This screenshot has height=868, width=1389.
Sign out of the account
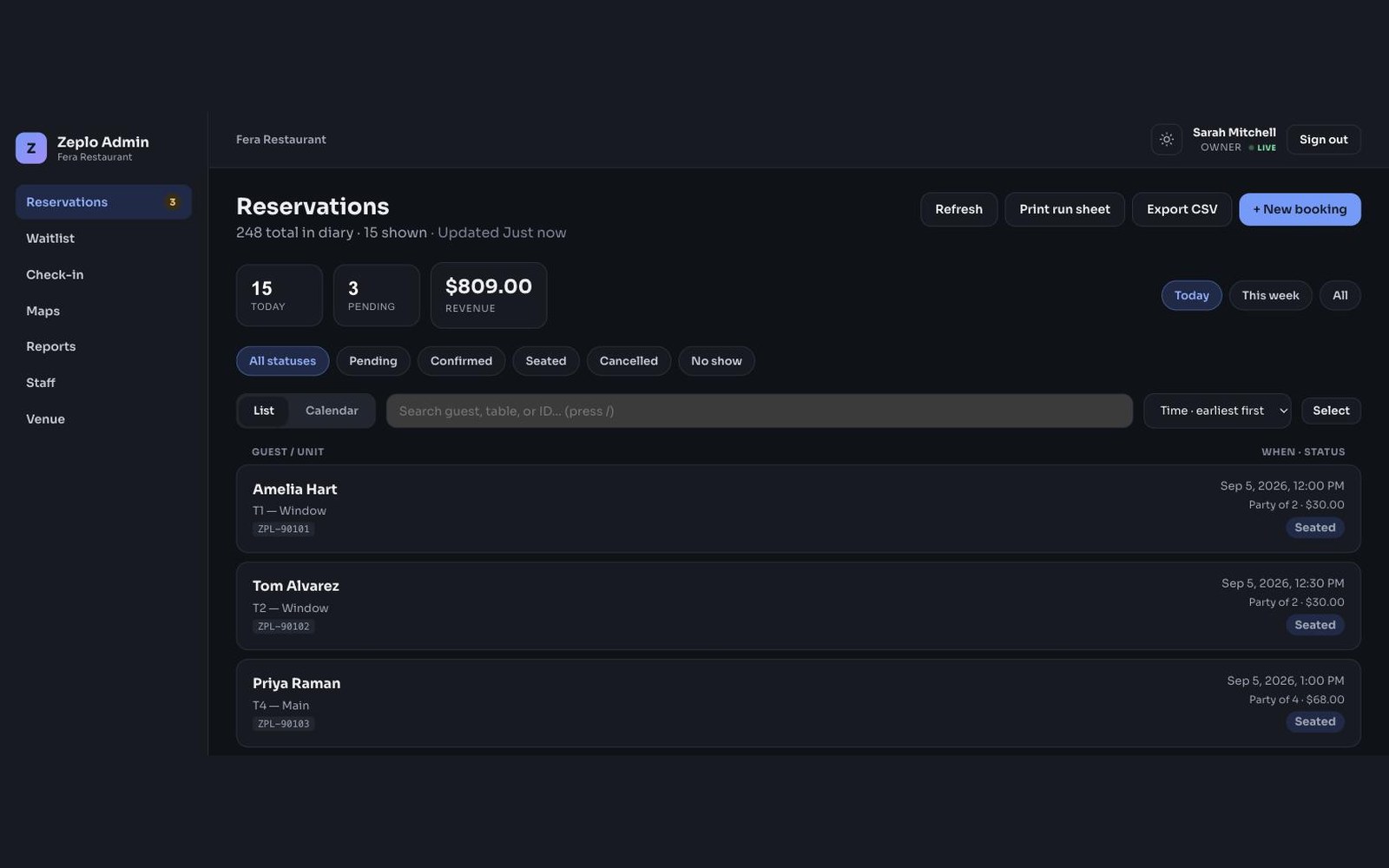click(1323, 140)
